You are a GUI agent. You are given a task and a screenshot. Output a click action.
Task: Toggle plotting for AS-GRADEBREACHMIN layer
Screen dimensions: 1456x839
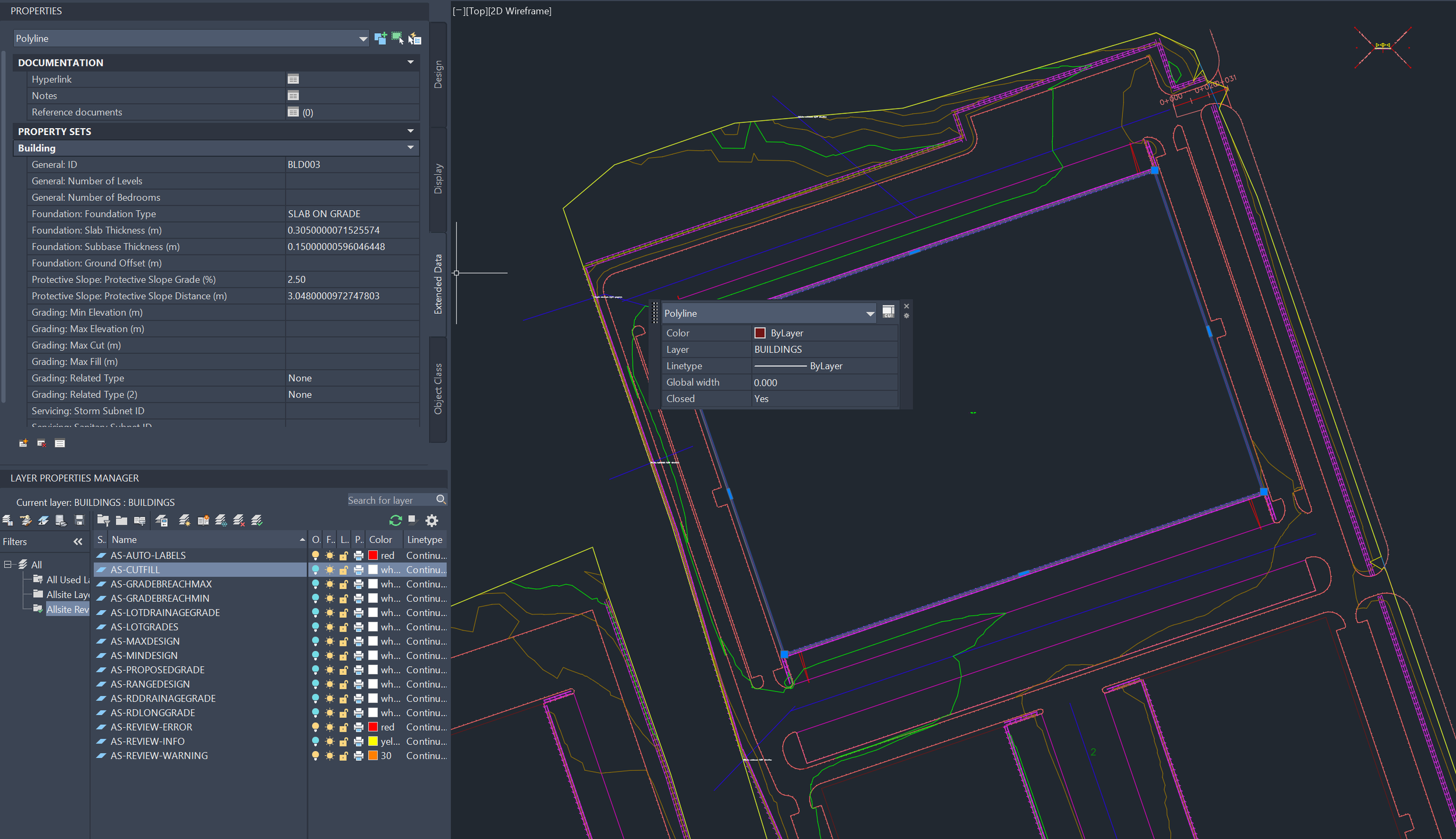tap(359, 599)
